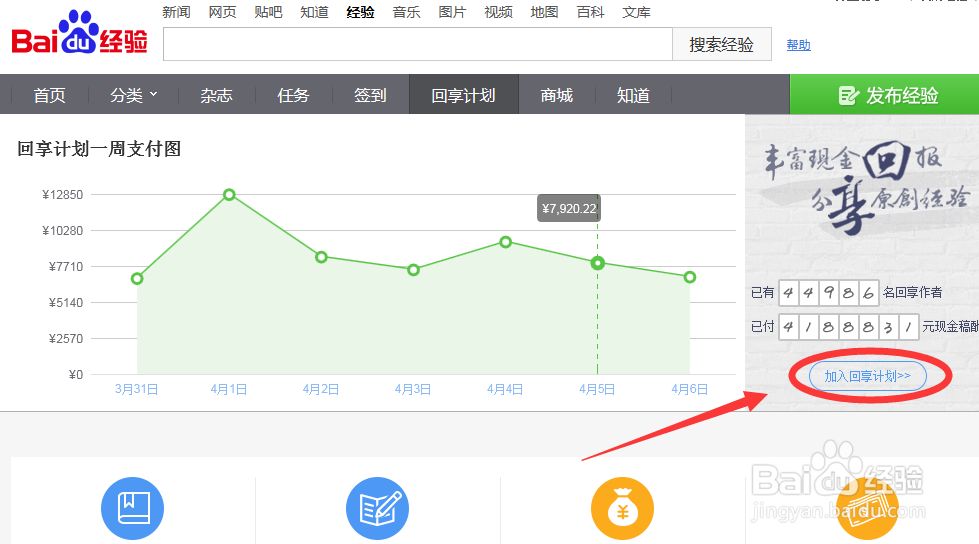Select the 4月2日 chart data point
This screenshot has height=544, width=979.
pos(321,257)
